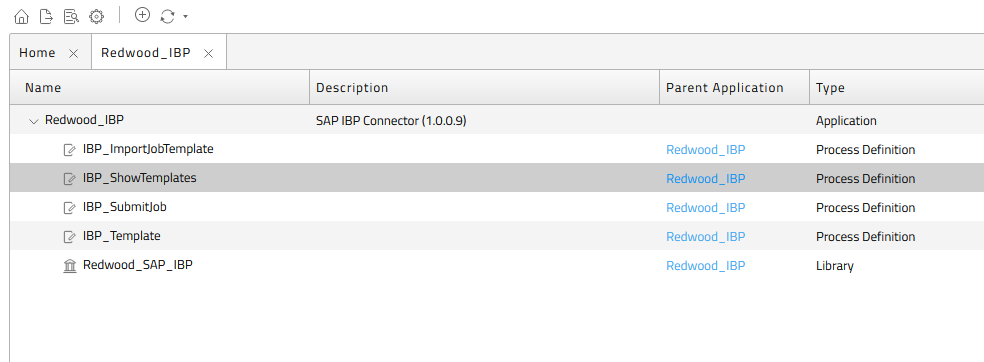Click the library icon for Redwood_SAP_IBP

click(70, 266)
